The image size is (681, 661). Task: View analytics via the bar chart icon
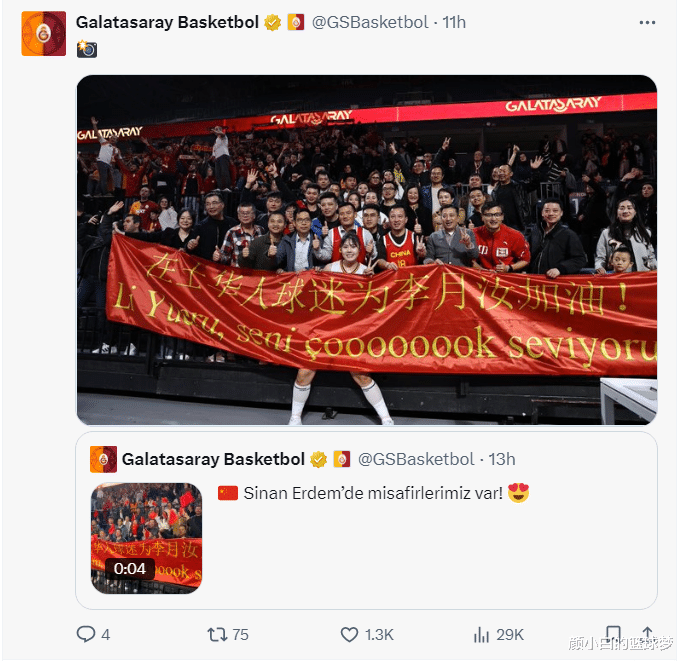click(x=481, y=635)
